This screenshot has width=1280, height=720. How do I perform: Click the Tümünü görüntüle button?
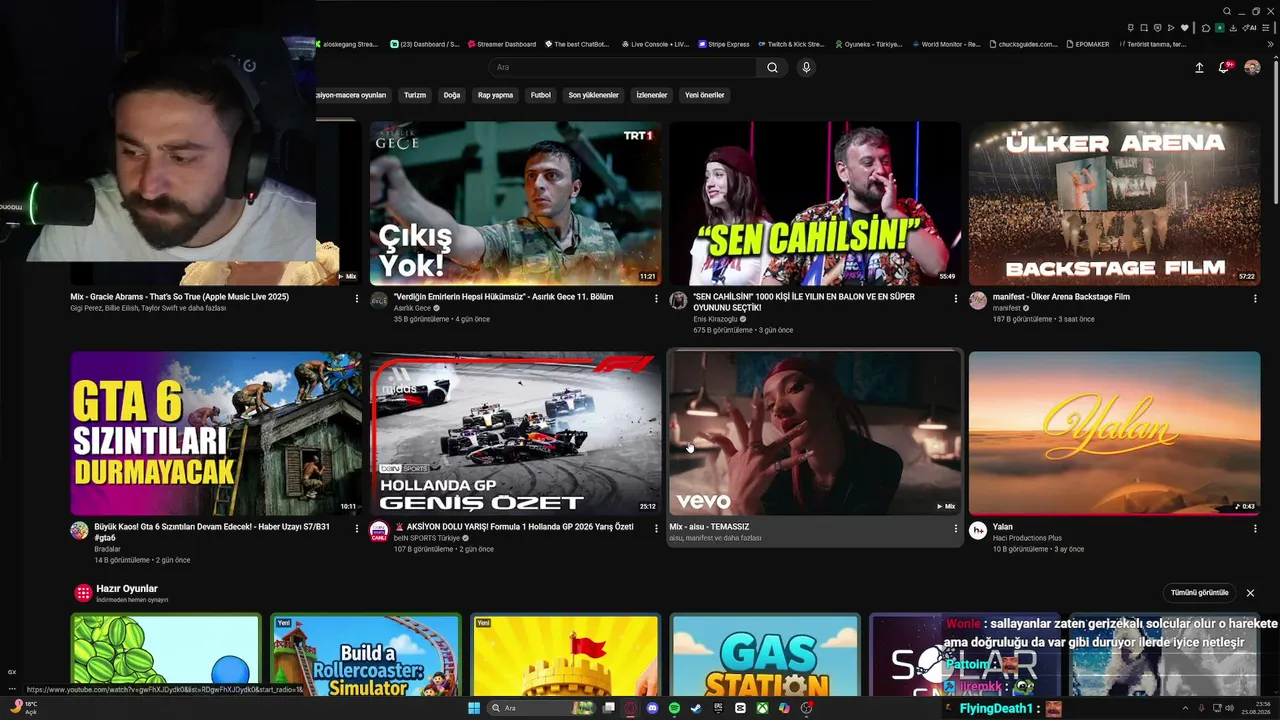[1200, 593]
